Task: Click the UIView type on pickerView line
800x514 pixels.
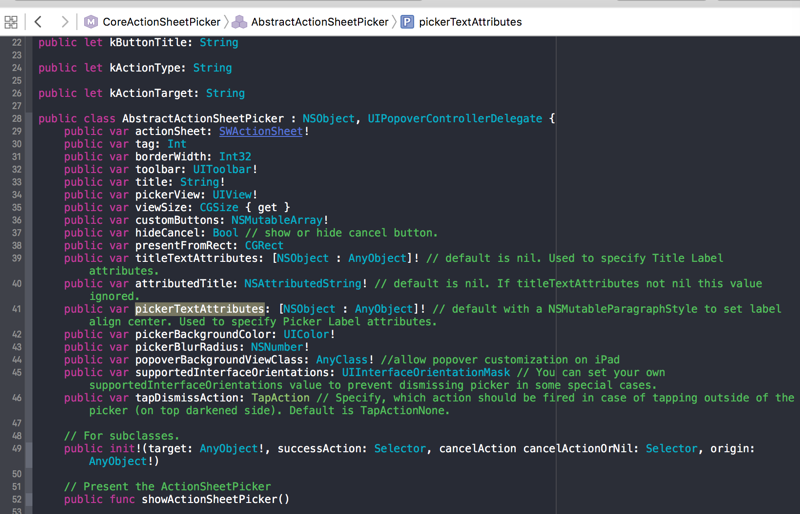Action: [232, 194]
